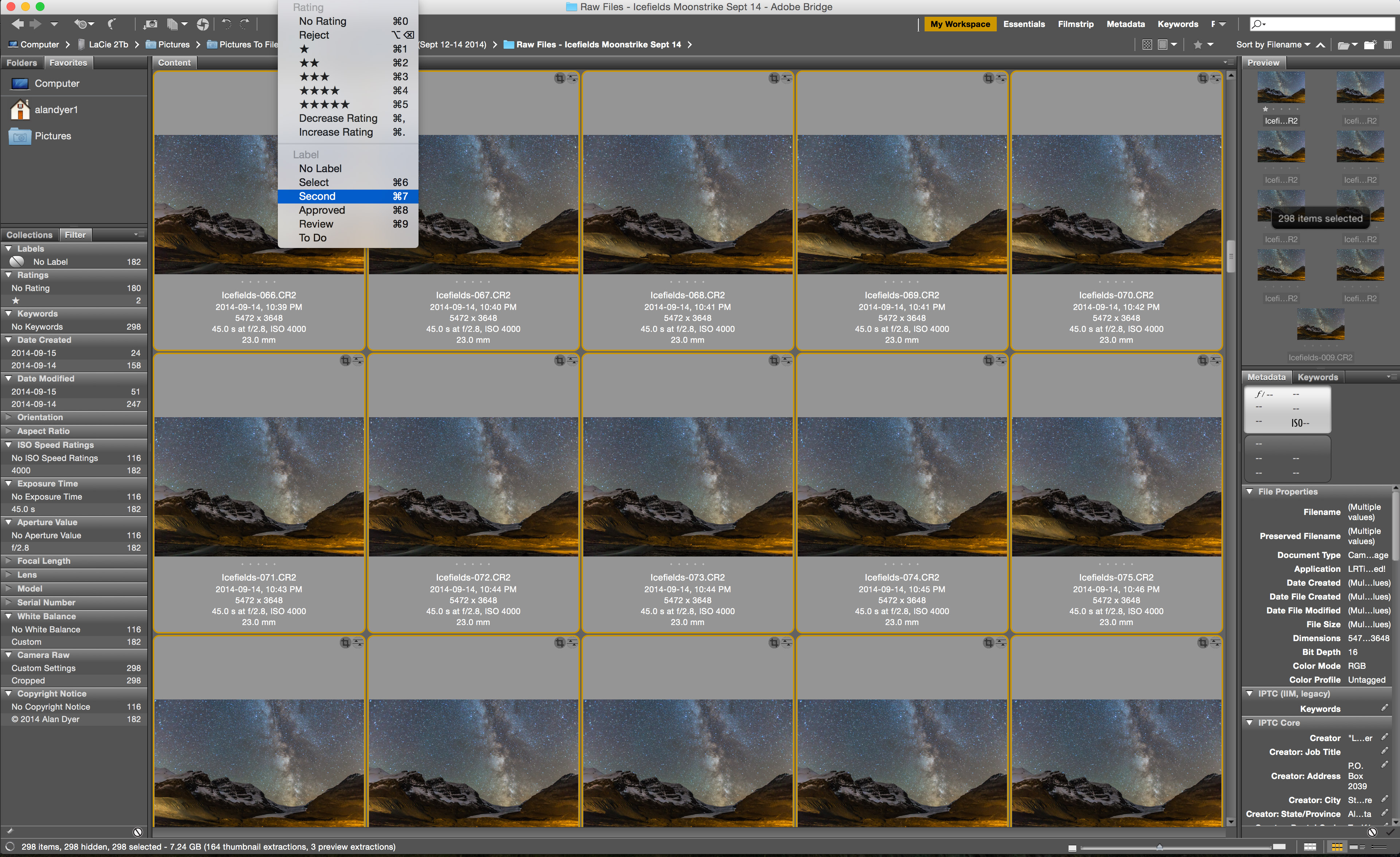Click the Pictures breadcrumb link
The image size is (1400, 857).
[x=173, y=44]
